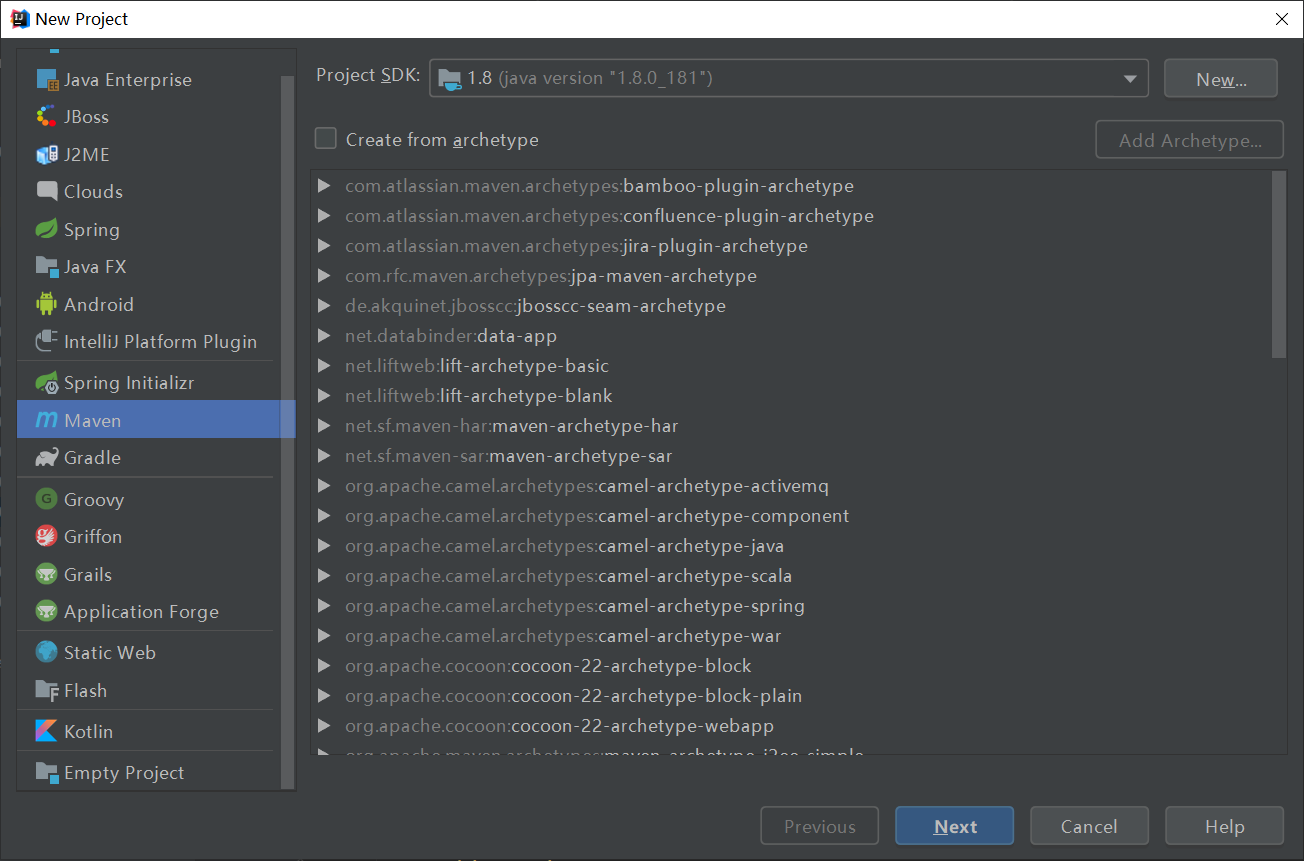Expand the lift-archetype-basic entry
The width and height of the screenshot is (1304, 861).
[x=323, y=366]
